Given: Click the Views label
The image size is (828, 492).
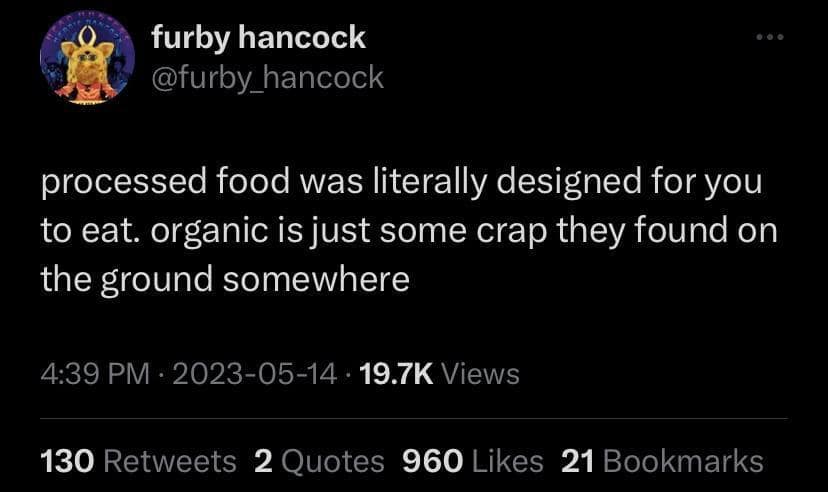Looking at the screenshot, I should 480,374.
